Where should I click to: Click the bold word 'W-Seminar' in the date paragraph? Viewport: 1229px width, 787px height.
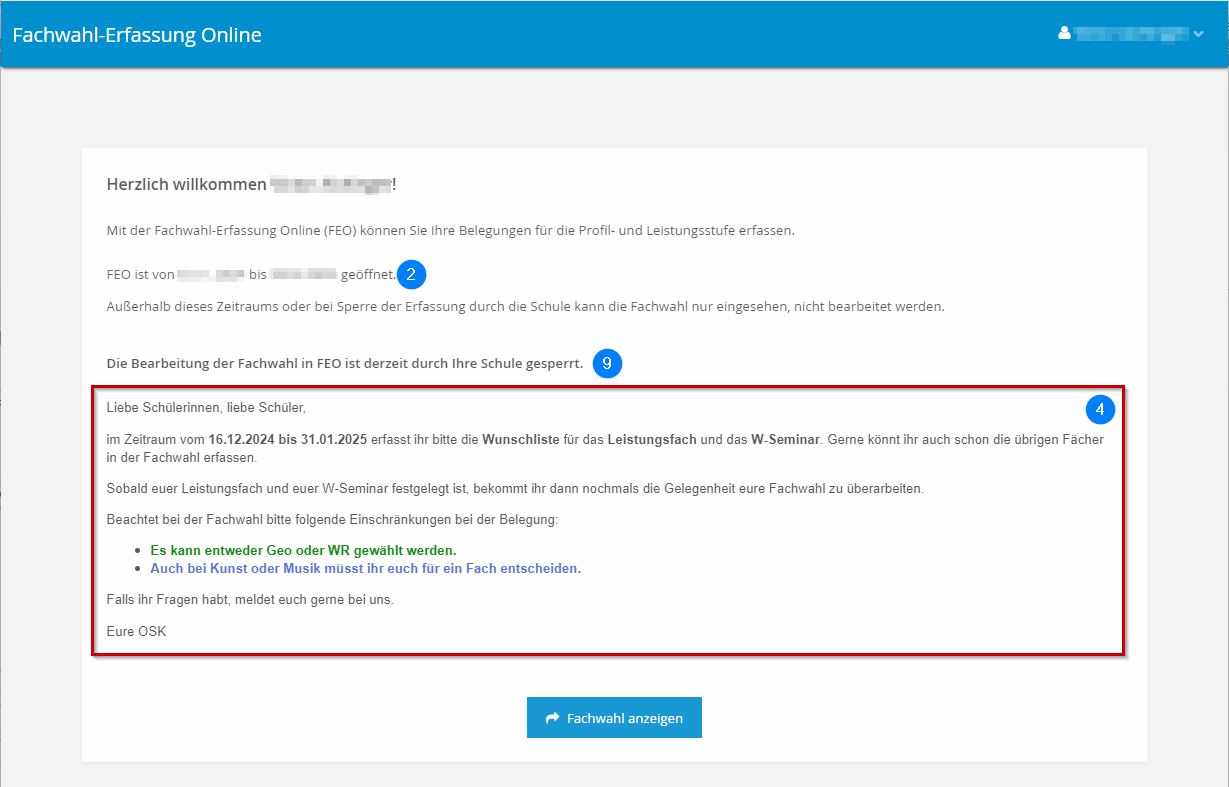pyautogui.click(x=785, y=439)
